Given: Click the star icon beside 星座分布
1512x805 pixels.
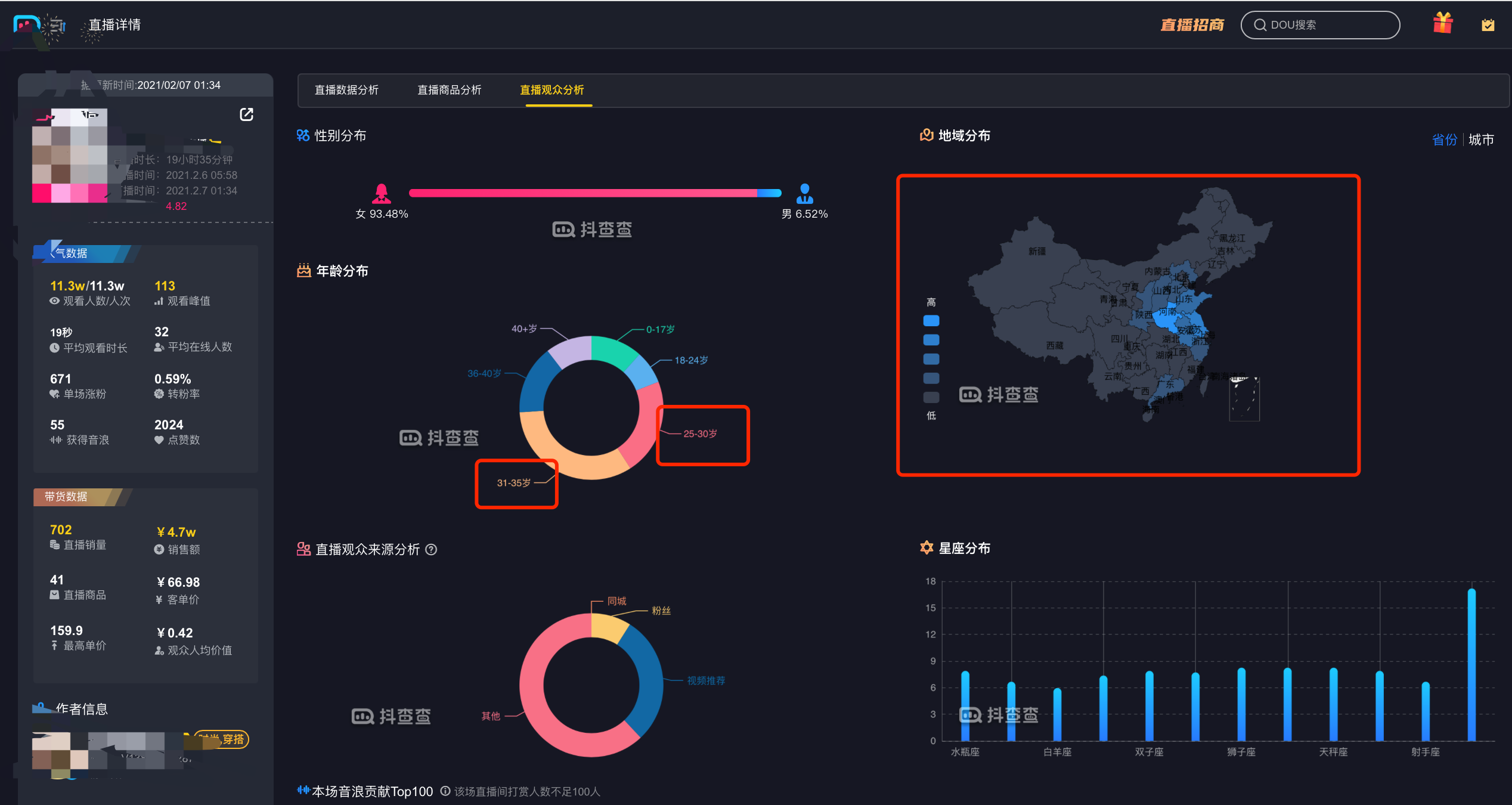Looking at the screenshot, I should pyautogui.click(x=927, y=547).
